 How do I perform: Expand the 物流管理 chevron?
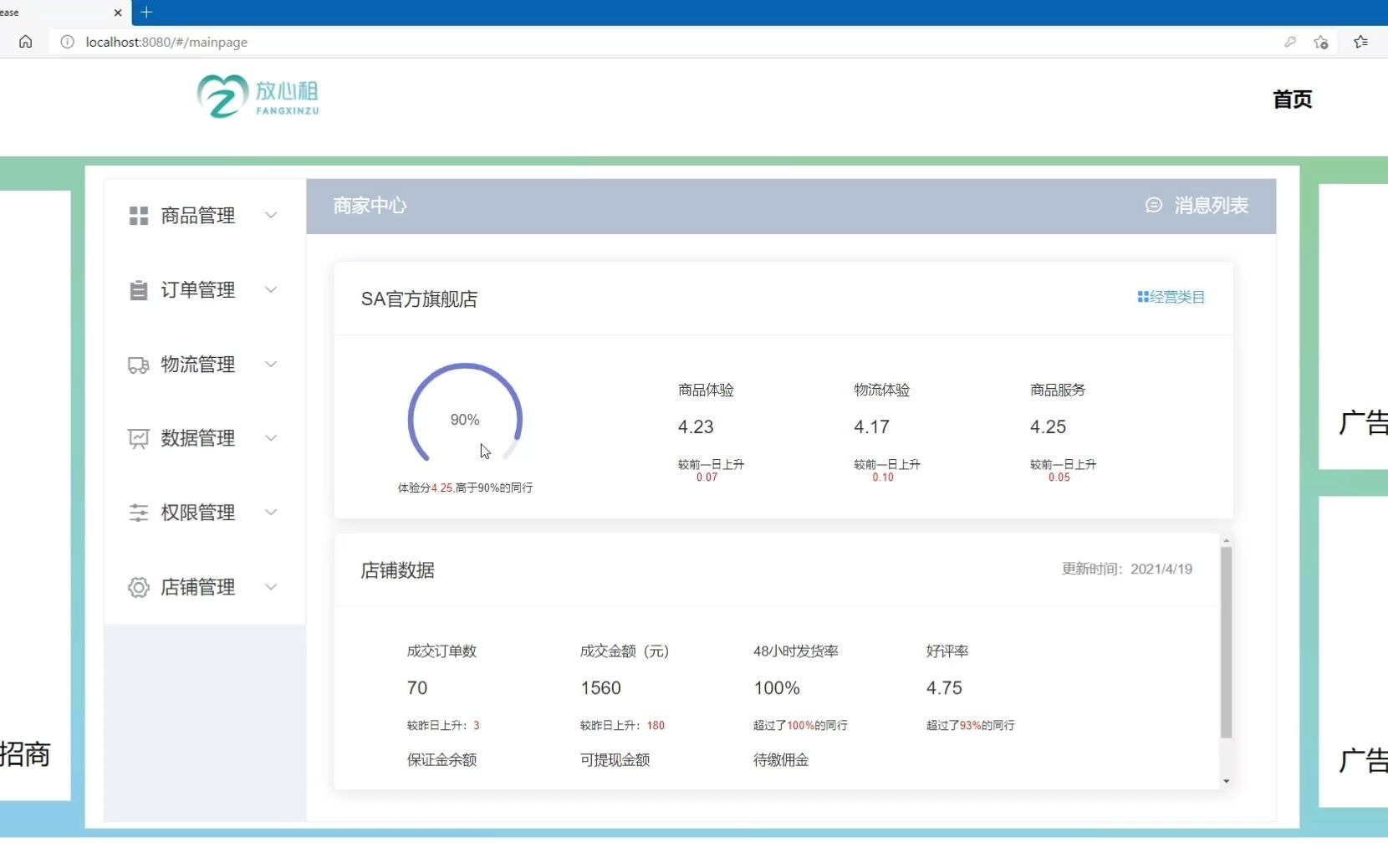(271, 365)
